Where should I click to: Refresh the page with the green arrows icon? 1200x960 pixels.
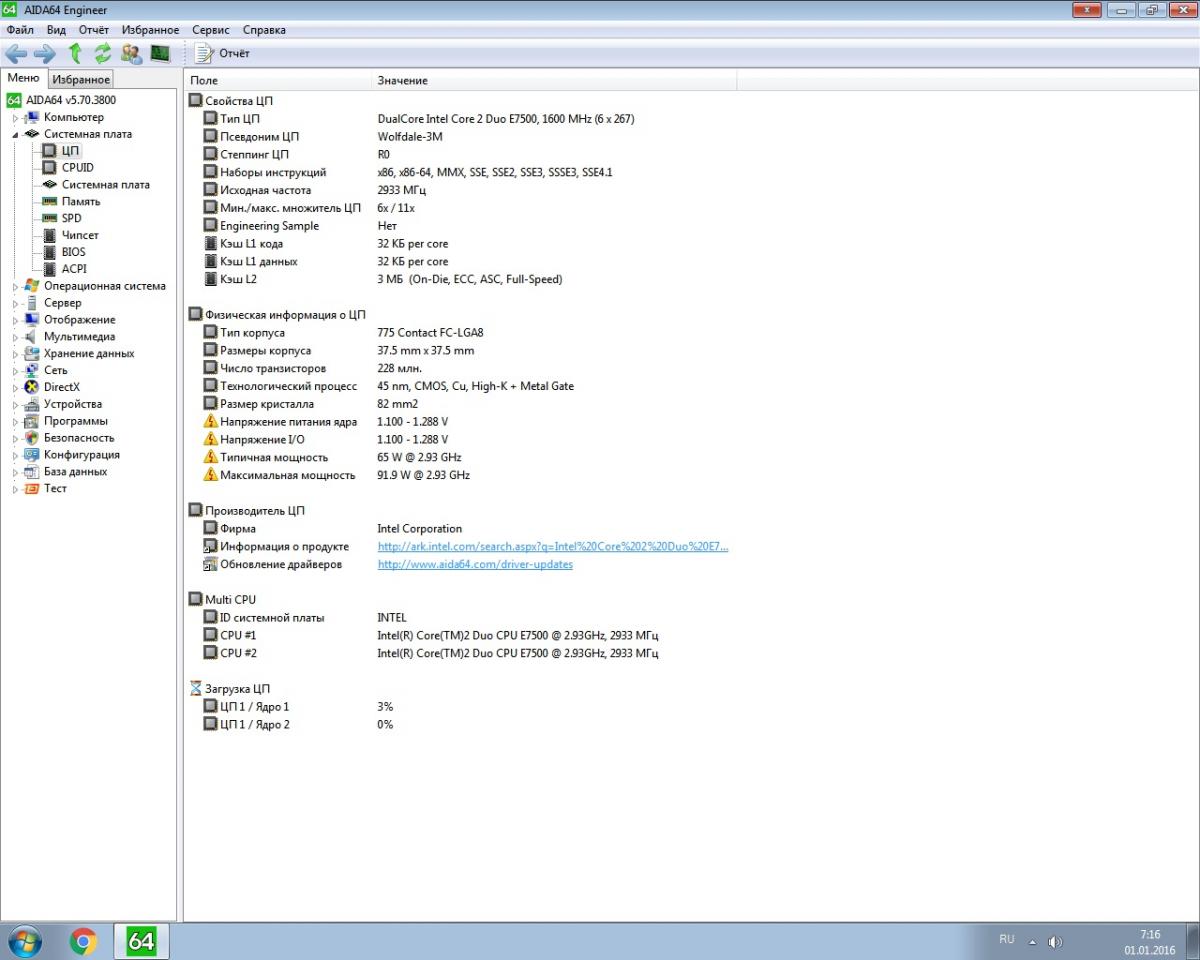click(103, 53)
